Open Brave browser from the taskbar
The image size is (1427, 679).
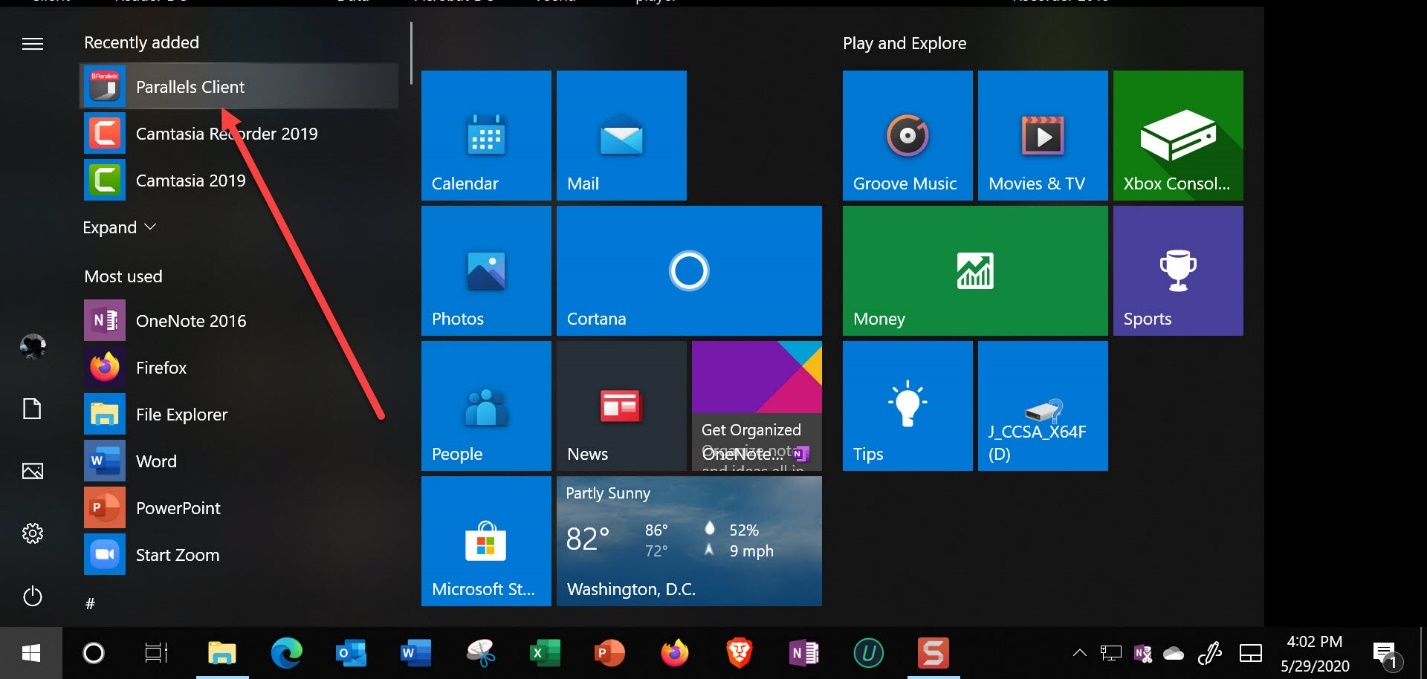[738, 654]
